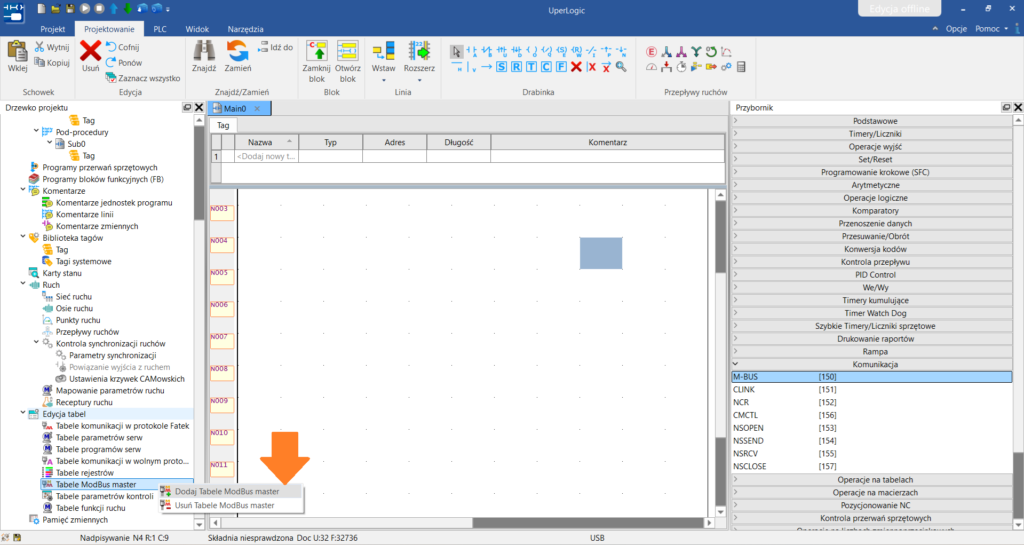Click the gauge icon in Przepływy ruchów
1024x545 pixels.
tap(651, 67)
